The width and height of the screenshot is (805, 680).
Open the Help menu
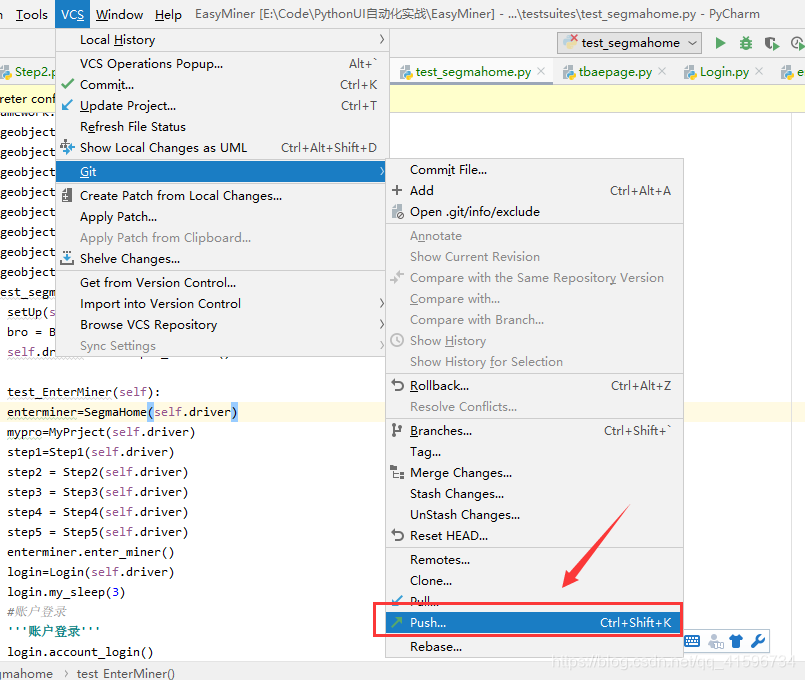click(x=168, y=14)
